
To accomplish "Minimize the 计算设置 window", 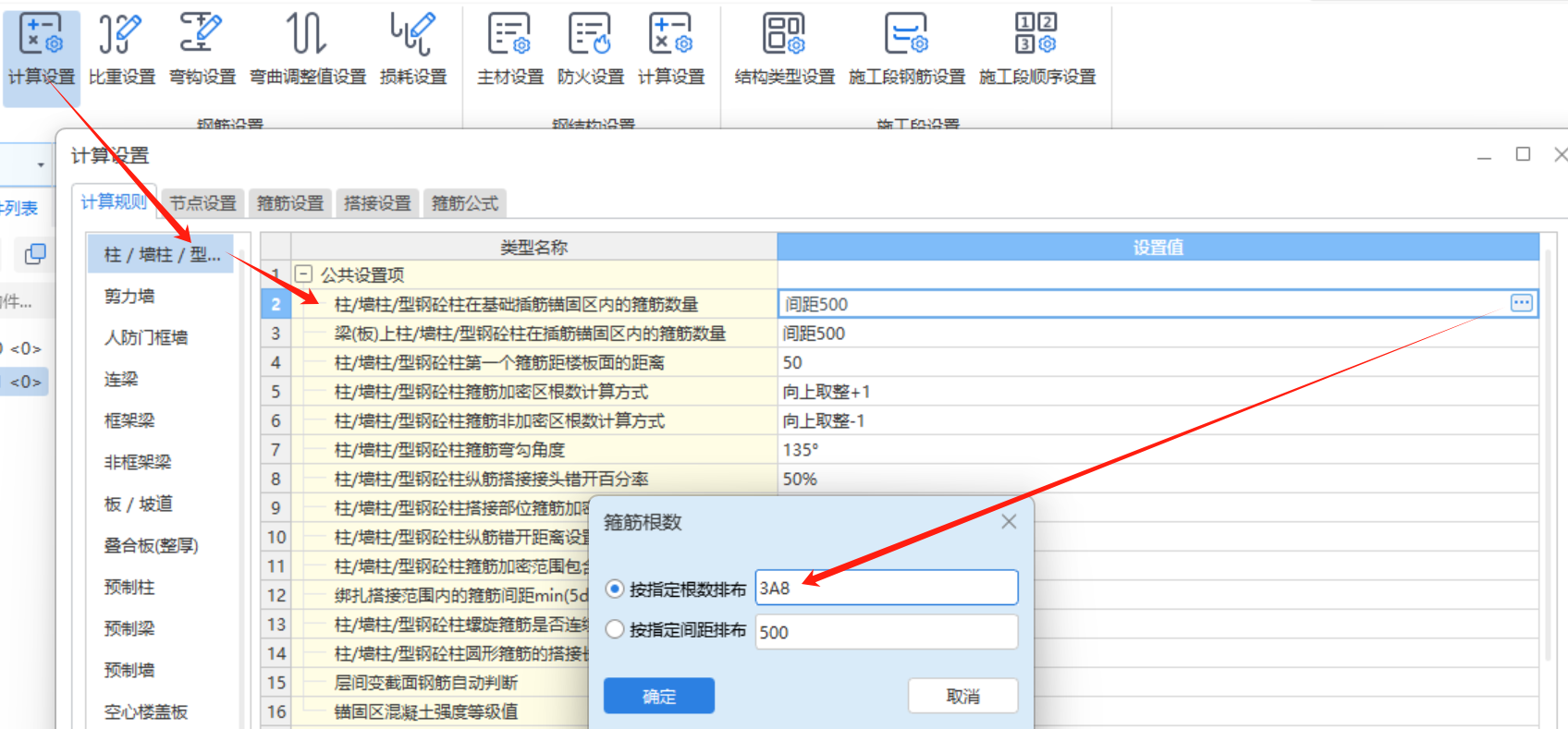I will click(x=1484, y=155).
